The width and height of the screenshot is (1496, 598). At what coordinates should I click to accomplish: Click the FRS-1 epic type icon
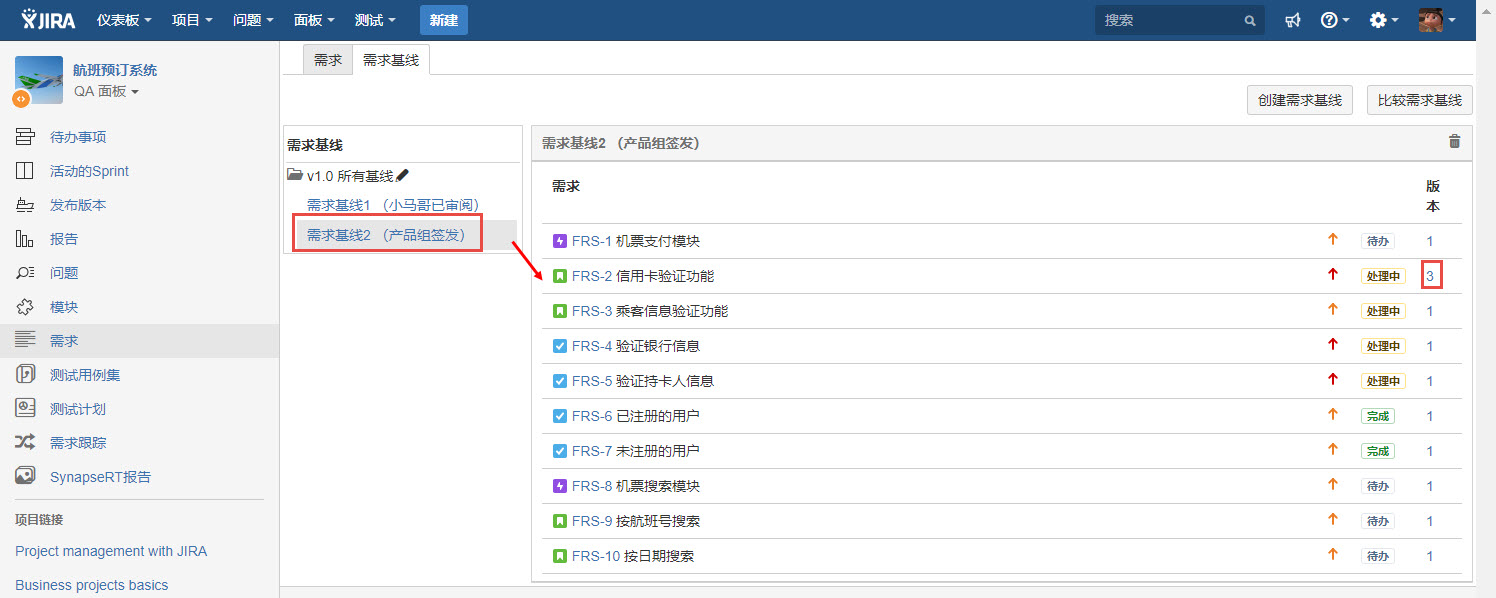point(560,241)
